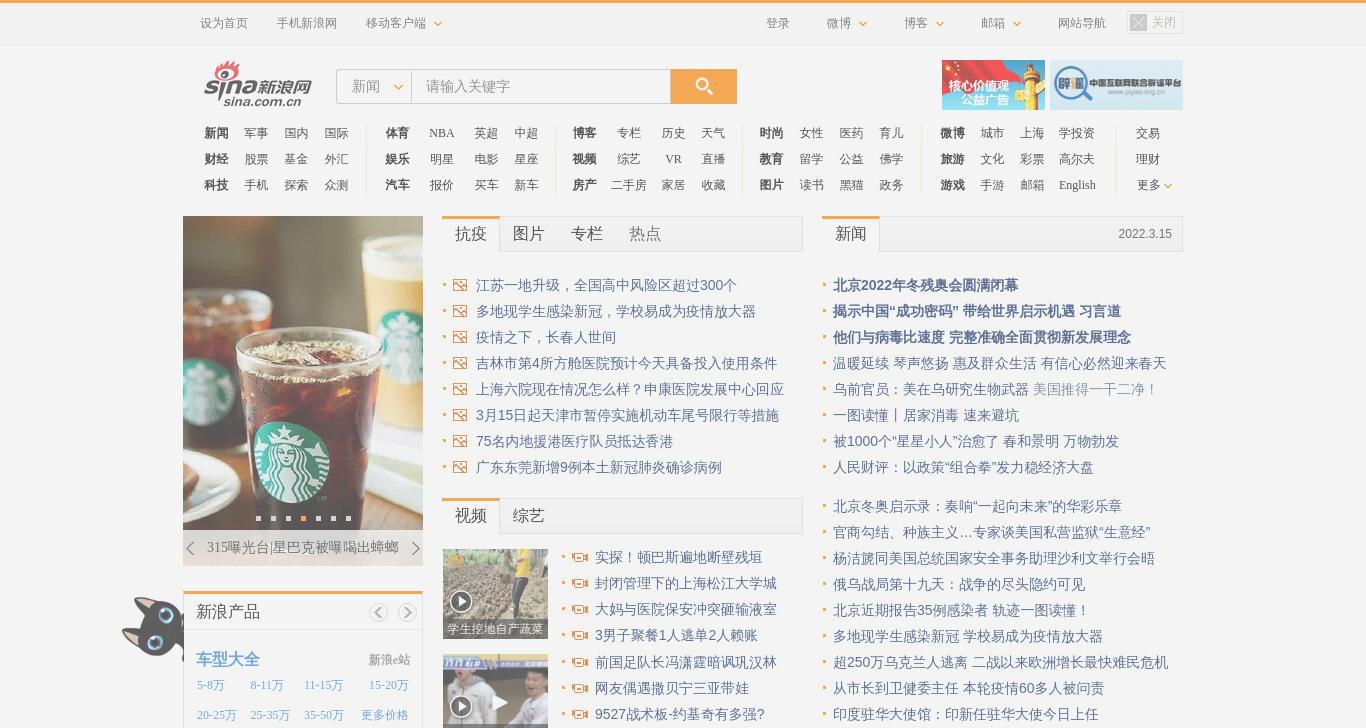Select the 15-20万 price range
The width and height of the screenshot is (1366, 728).
pos(389,685)
